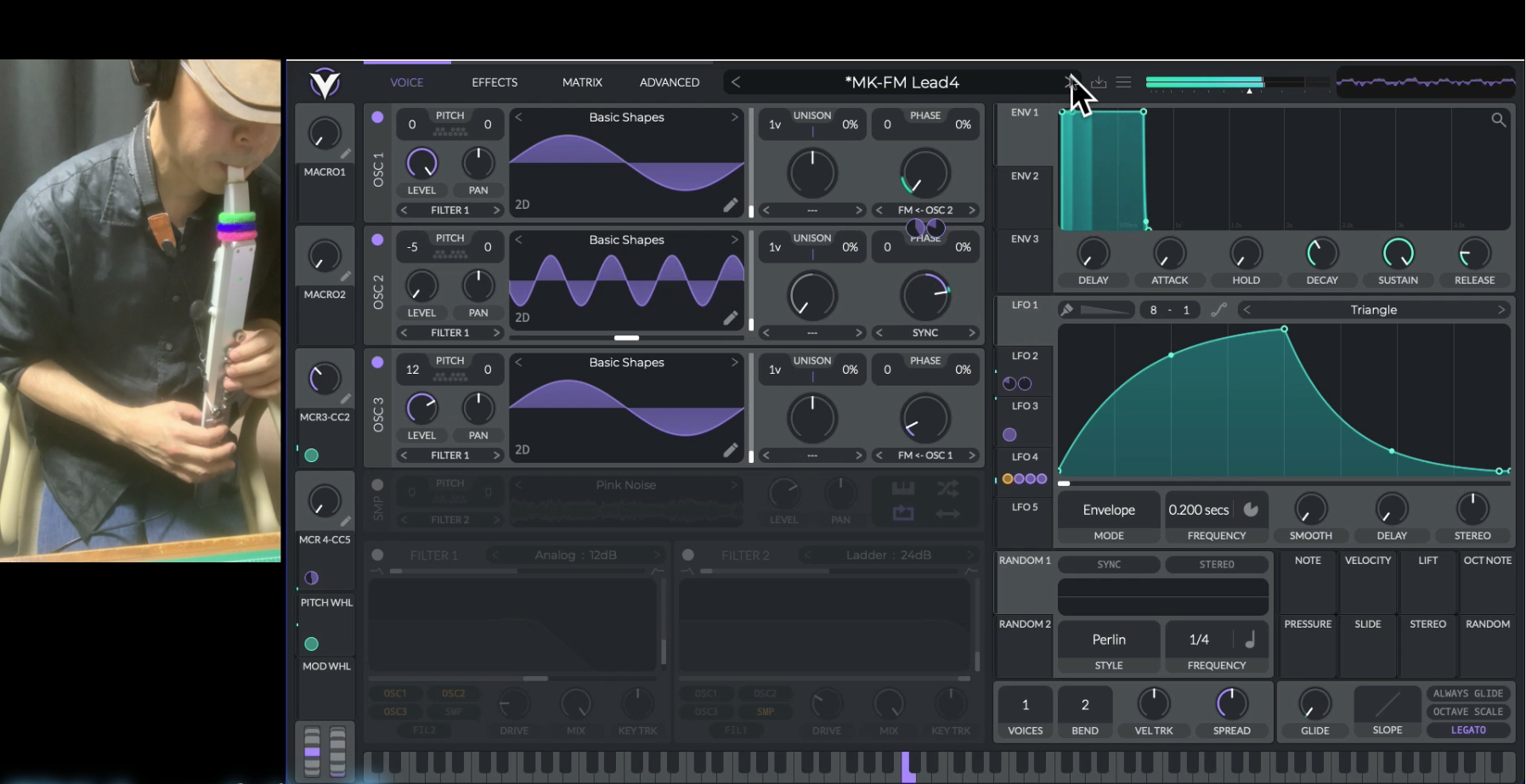This screenshot has height=784, width=1526.
Task: Click the keyboard tracking icon in the sample panel
Action: [902, 488]
